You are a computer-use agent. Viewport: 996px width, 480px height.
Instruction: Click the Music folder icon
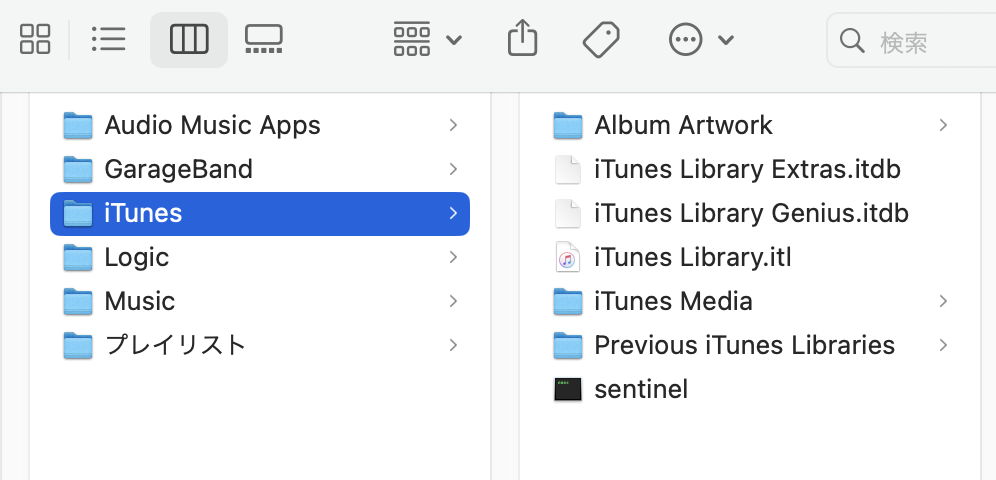(x=78, y=301)
